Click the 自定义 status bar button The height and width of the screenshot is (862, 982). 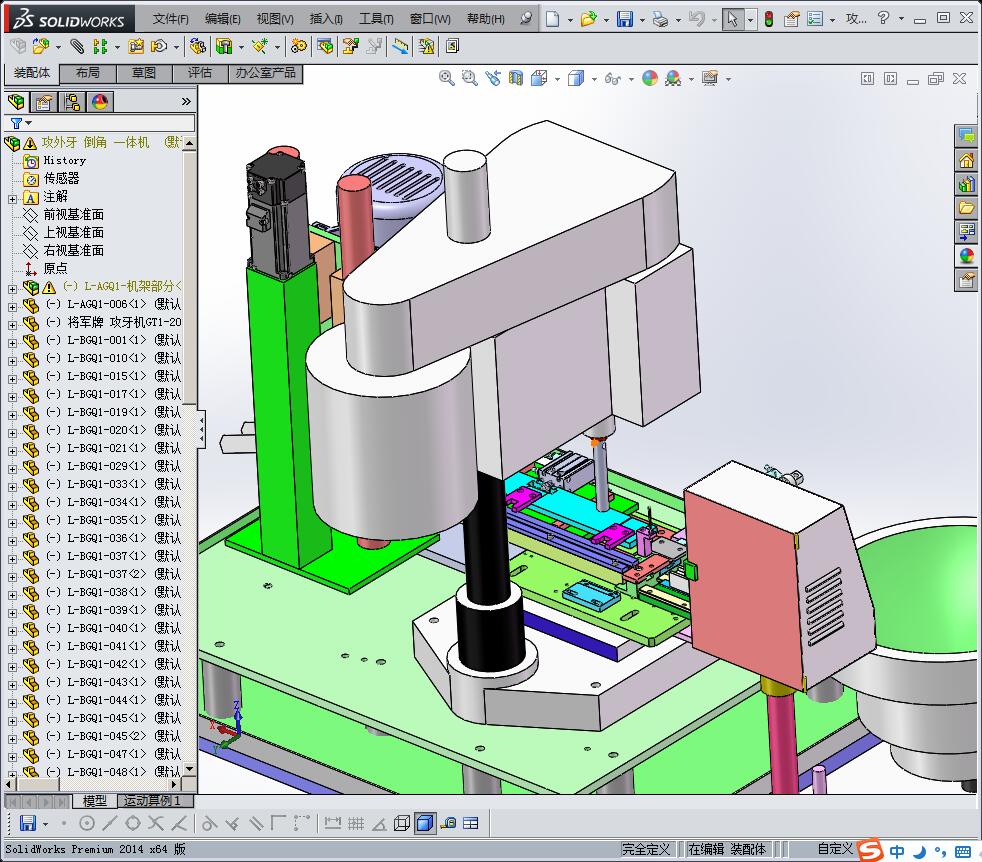pos(834,849)
